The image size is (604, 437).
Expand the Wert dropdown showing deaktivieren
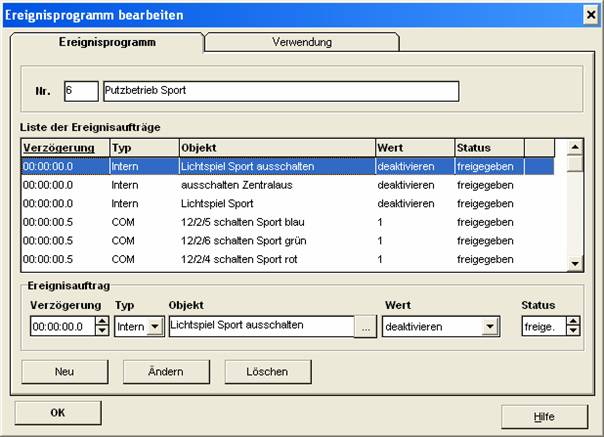tap(489, 326)
